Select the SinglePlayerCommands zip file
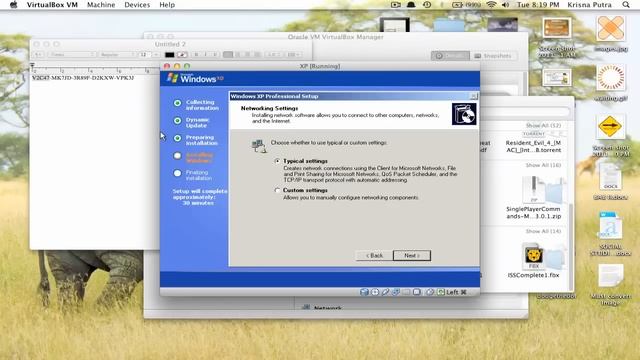 pos(533,199)
